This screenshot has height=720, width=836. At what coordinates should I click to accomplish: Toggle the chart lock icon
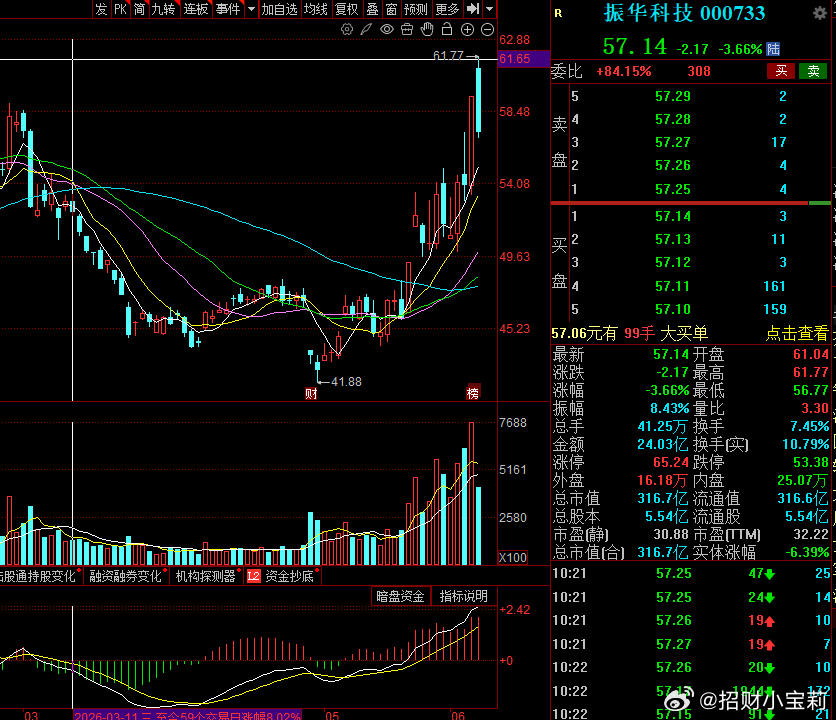click(447, 29)
